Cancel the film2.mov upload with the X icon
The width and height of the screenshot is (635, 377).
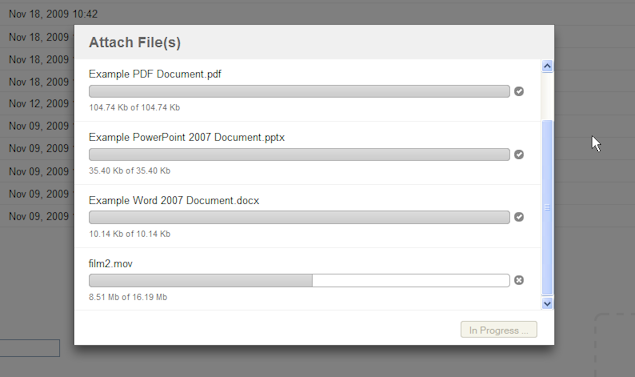[519, 280]
